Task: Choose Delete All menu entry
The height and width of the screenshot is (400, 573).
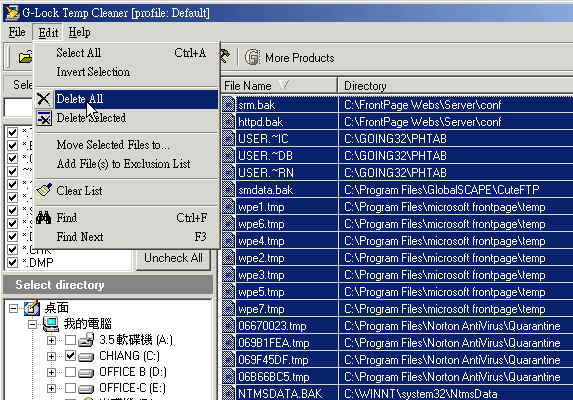Action: [x=127, y=99]
